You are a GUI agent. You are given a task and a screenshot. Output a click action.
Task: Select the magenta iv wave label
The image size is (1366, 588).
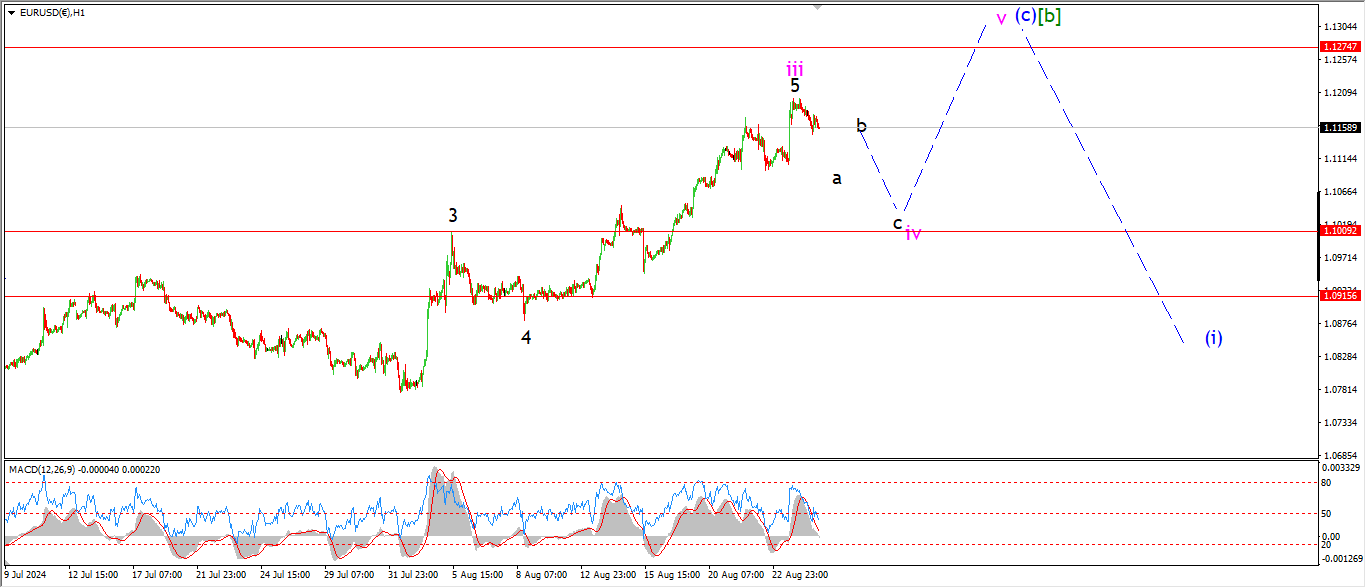(x=913, y=233)
